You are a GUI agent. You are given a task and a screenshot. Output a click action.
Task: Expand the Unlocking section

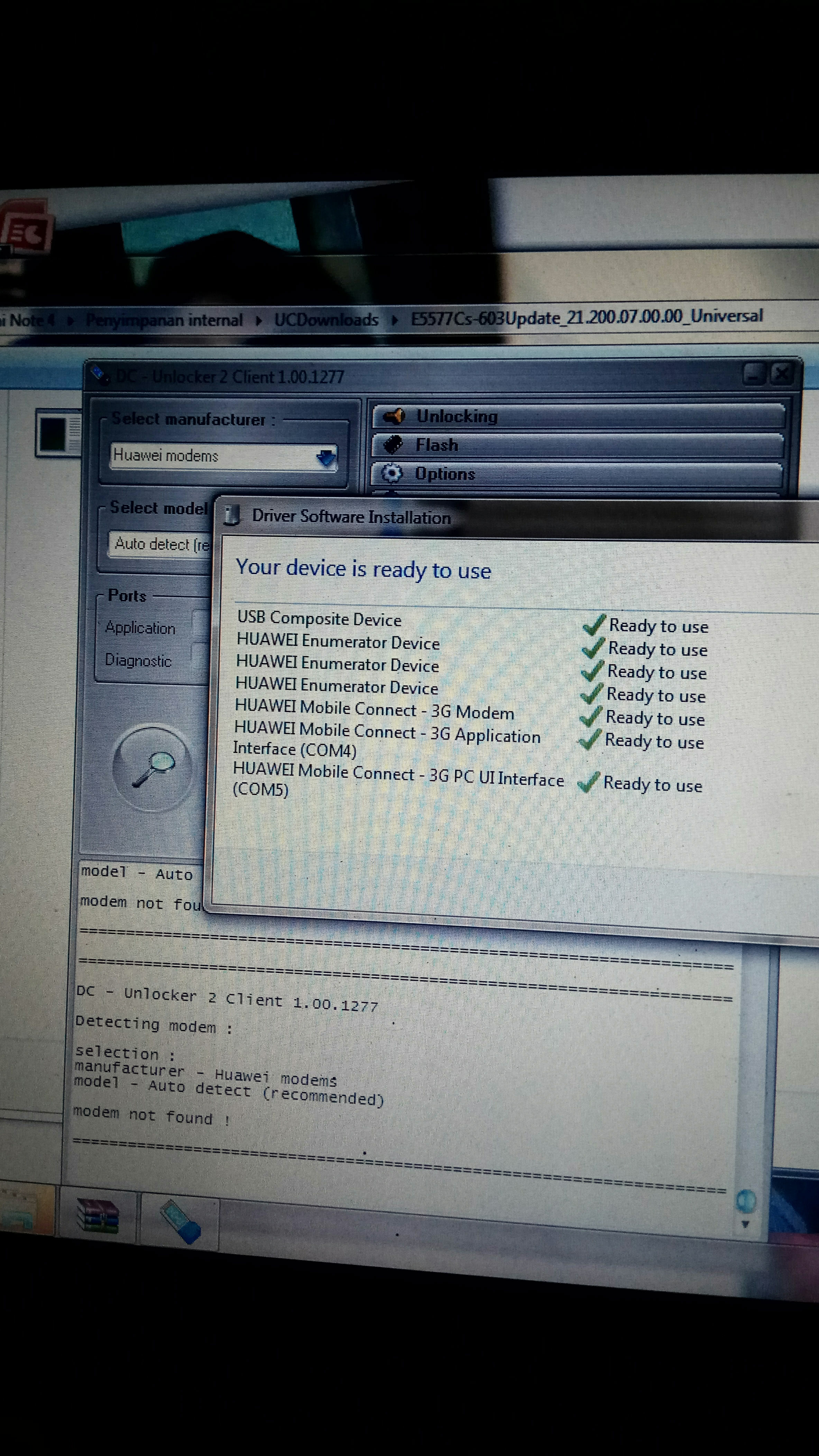[578, 417]
